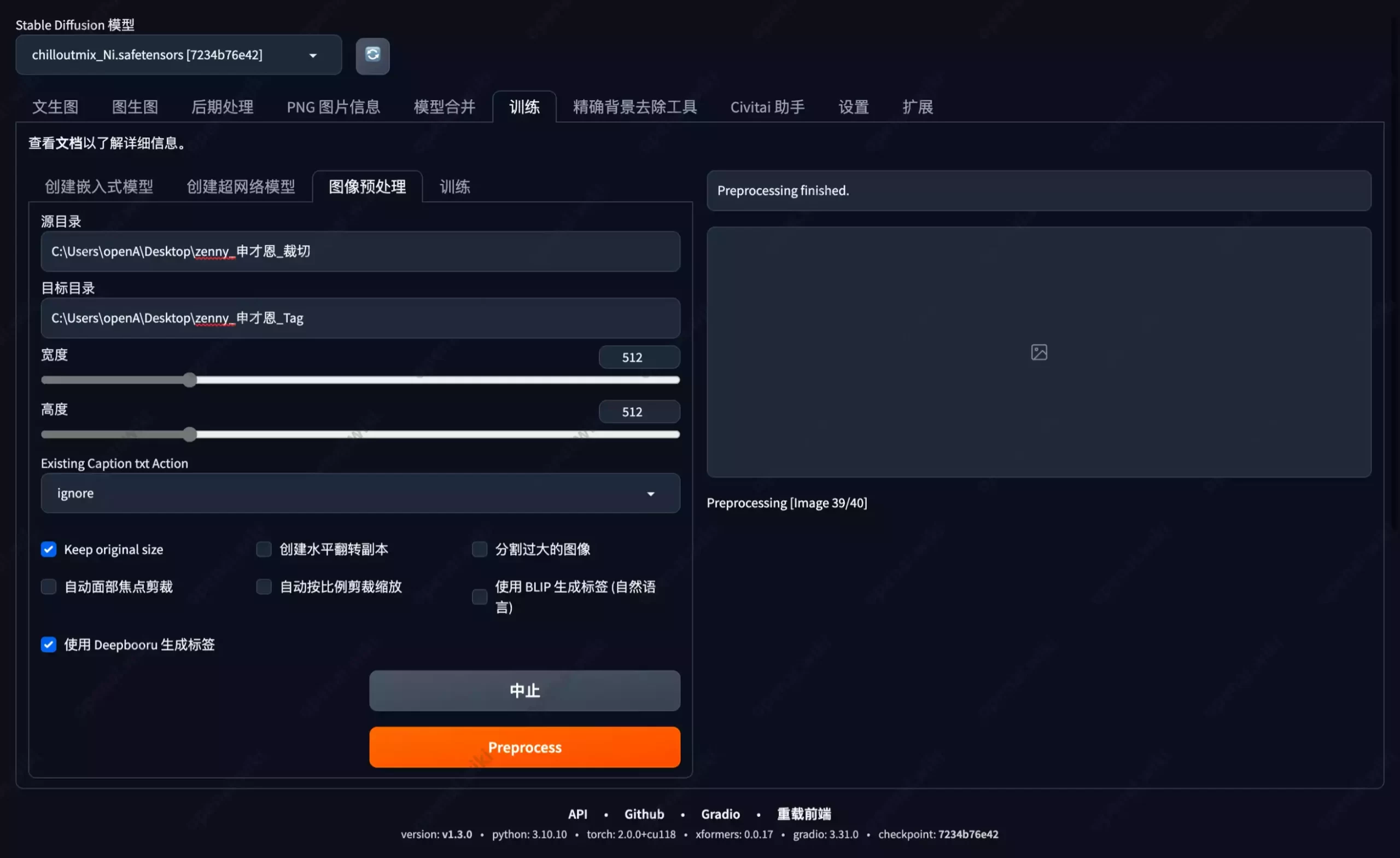
Task: Click the version v1.3.0 footer text
Action: coord(436,834)
